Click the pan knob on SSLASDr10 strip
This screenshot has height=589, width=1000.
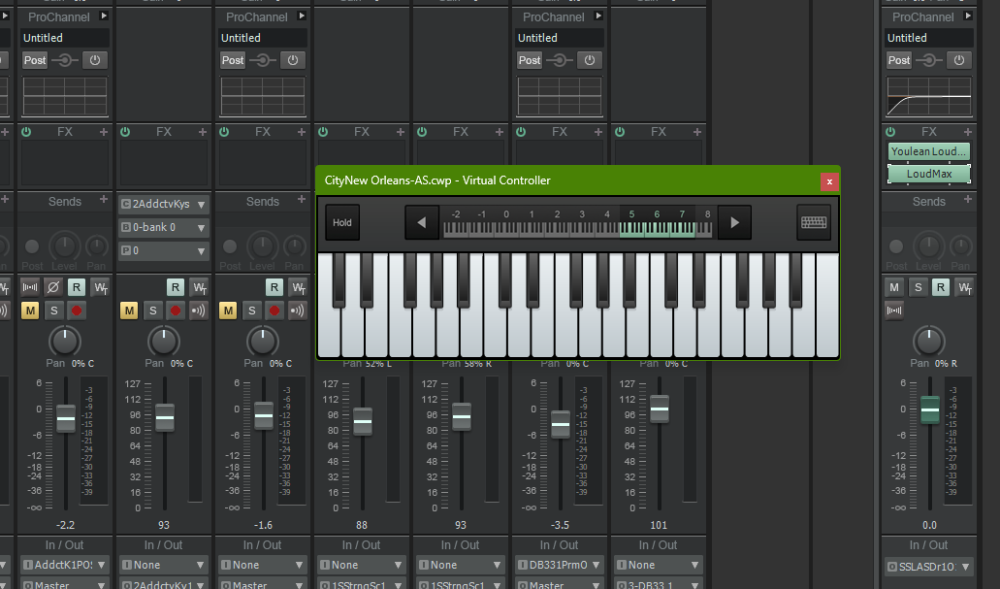tap(929, 341)
